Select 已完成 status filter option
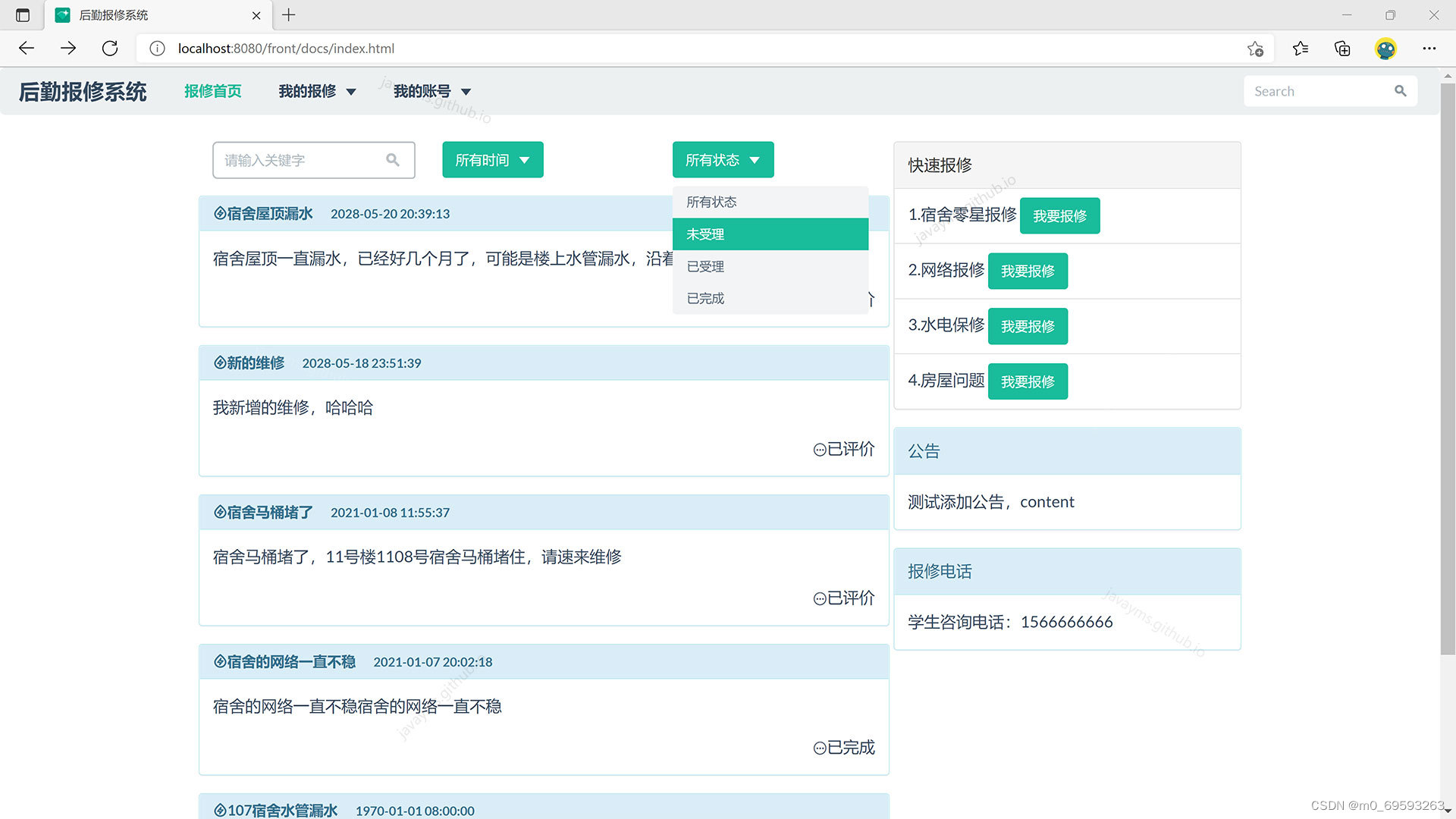Screen dimensions: 1456x819 coord(706,297)
